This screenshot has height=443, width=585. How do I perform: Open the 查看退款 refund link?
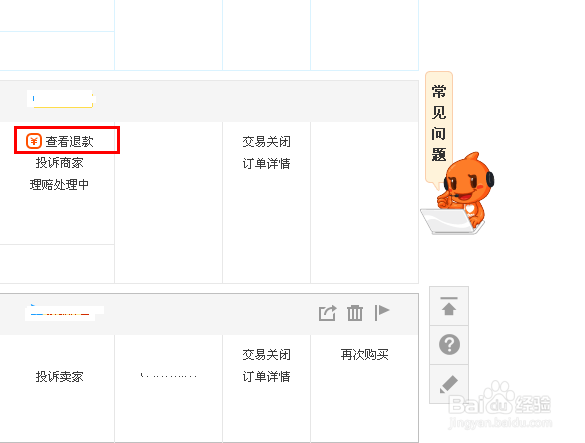[69, 141]
